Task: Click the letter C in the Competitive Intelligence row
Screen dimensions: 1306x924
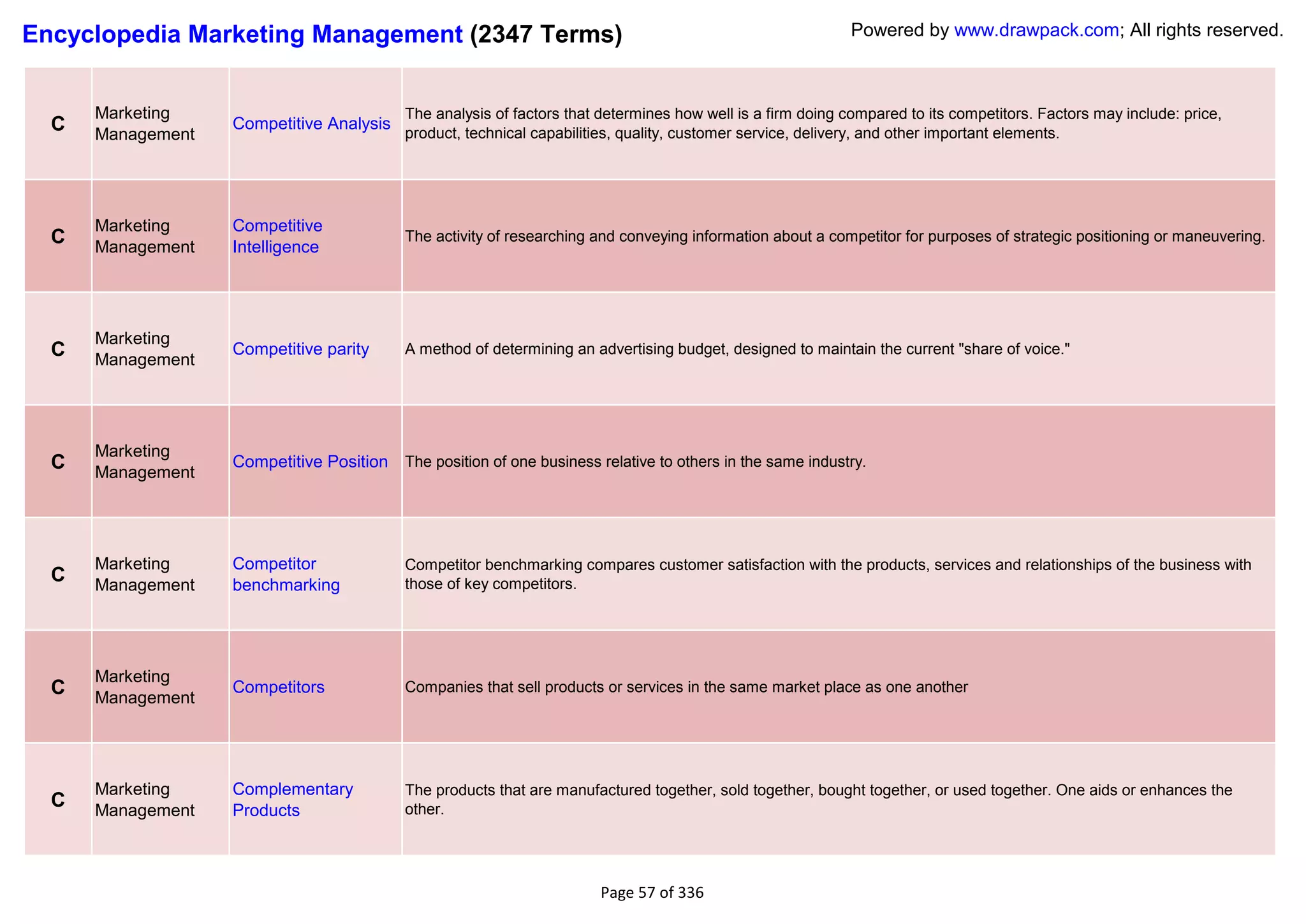Action: click(x=58, y=237)
